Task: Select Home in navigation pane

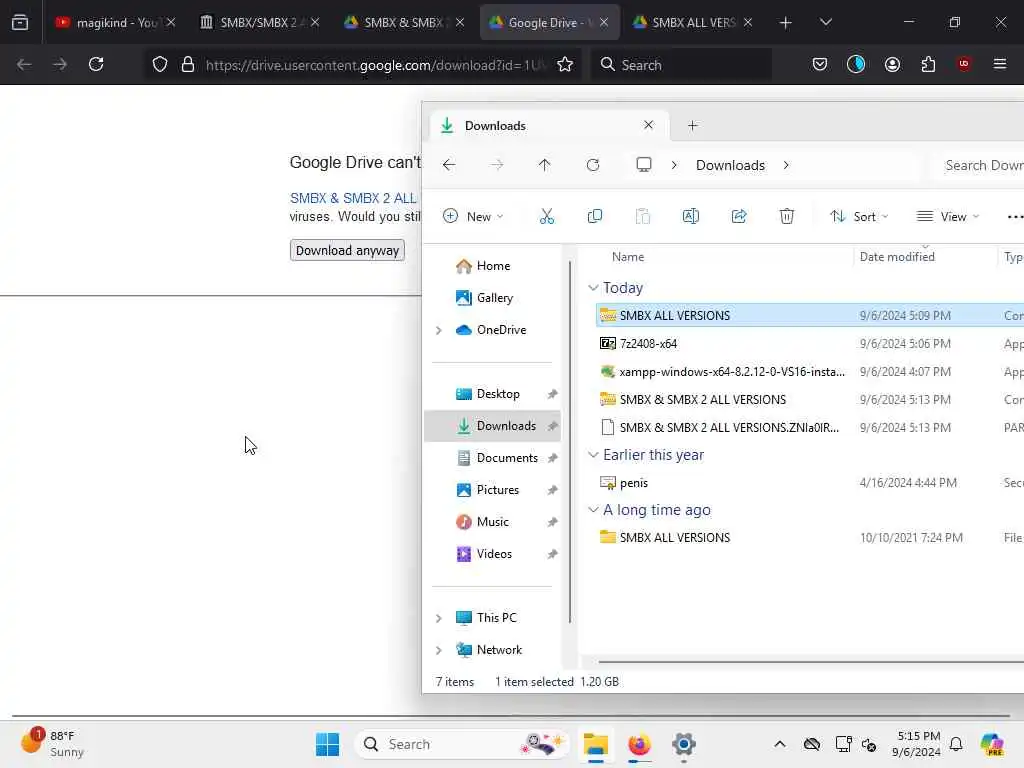Action: pos(493,266)
